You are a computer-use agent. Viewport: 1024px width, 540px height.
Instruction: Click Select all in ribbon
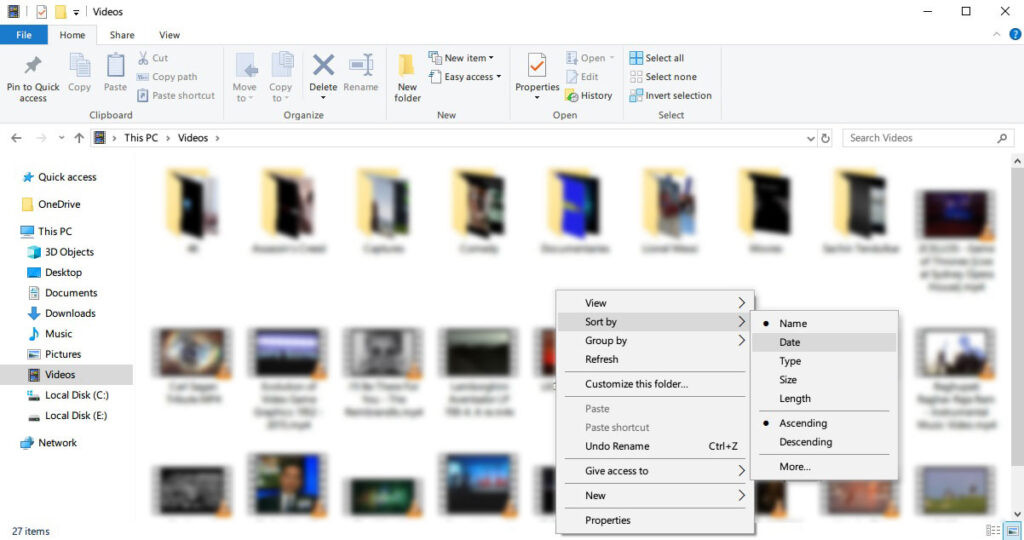pyautogui.click(x=657, y=58)
